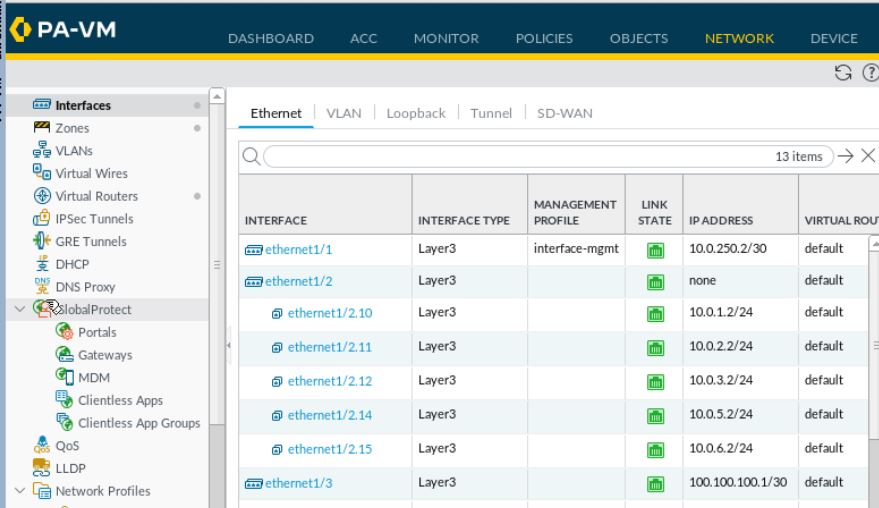Open the ethernet1/2.10 subinterface link
The image size is (879, 508).
[330, 313]
